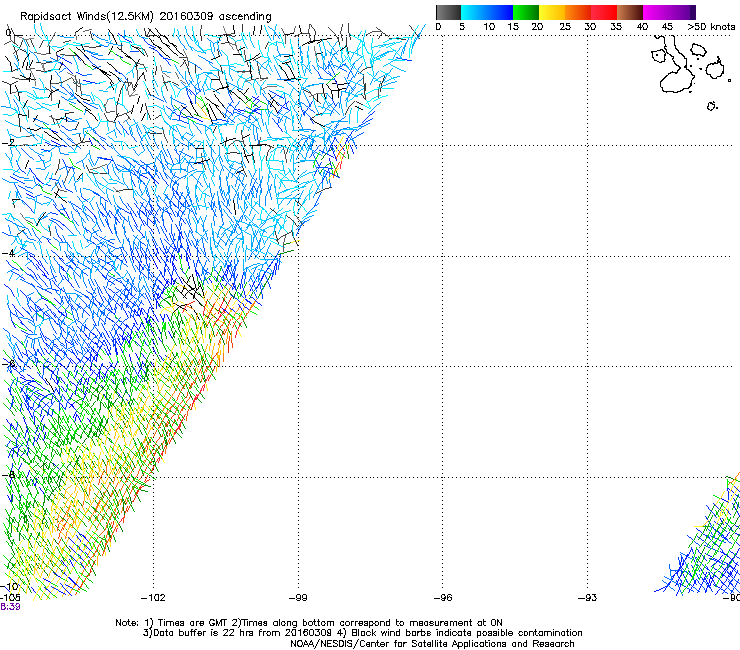Pick the red 30-35 knots legend color
The image size is (740, 650).
(x=604, y=12)
